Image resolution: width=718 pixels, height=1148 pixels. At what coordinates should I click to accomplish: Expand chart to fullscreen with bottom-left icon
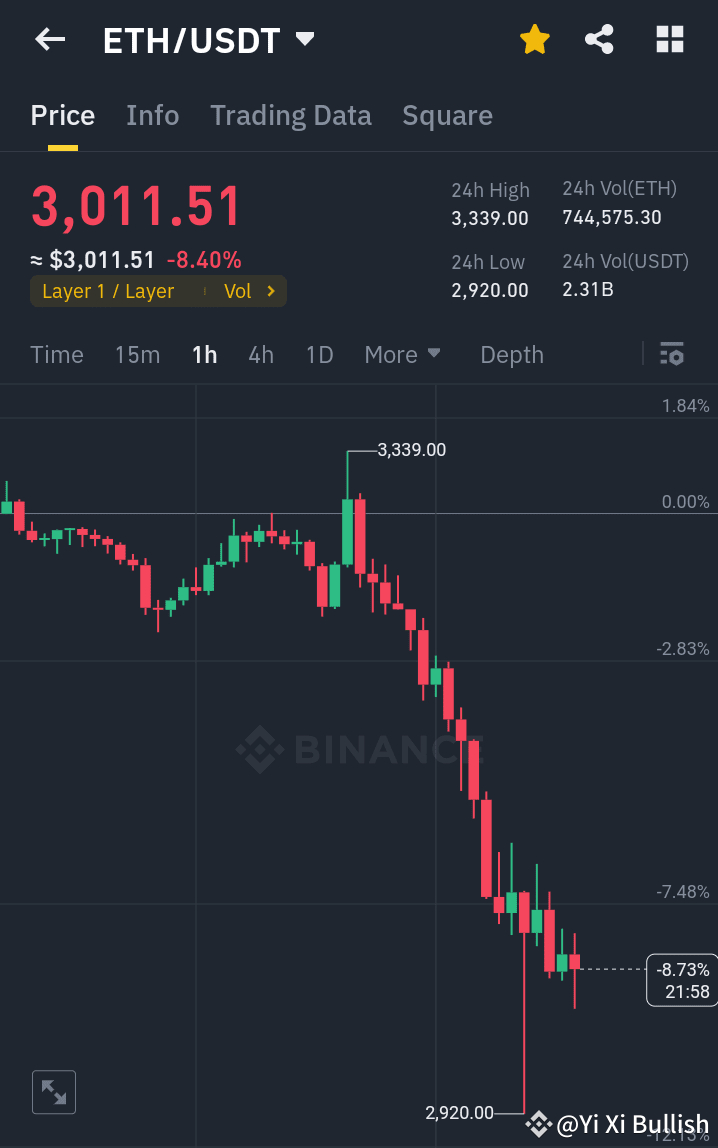click(x=53, y=1091)
